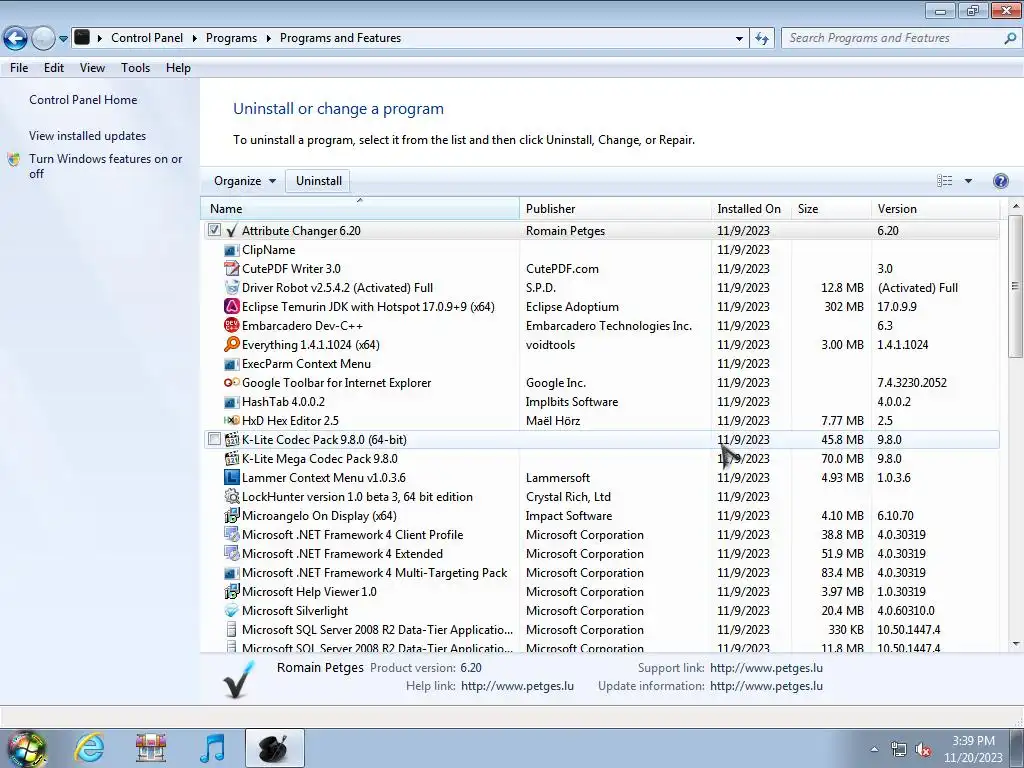The width and height of the screenshot is (1024, 768).
Task: Click the refresh button beside address bar
Action: [x=761, y=39]
